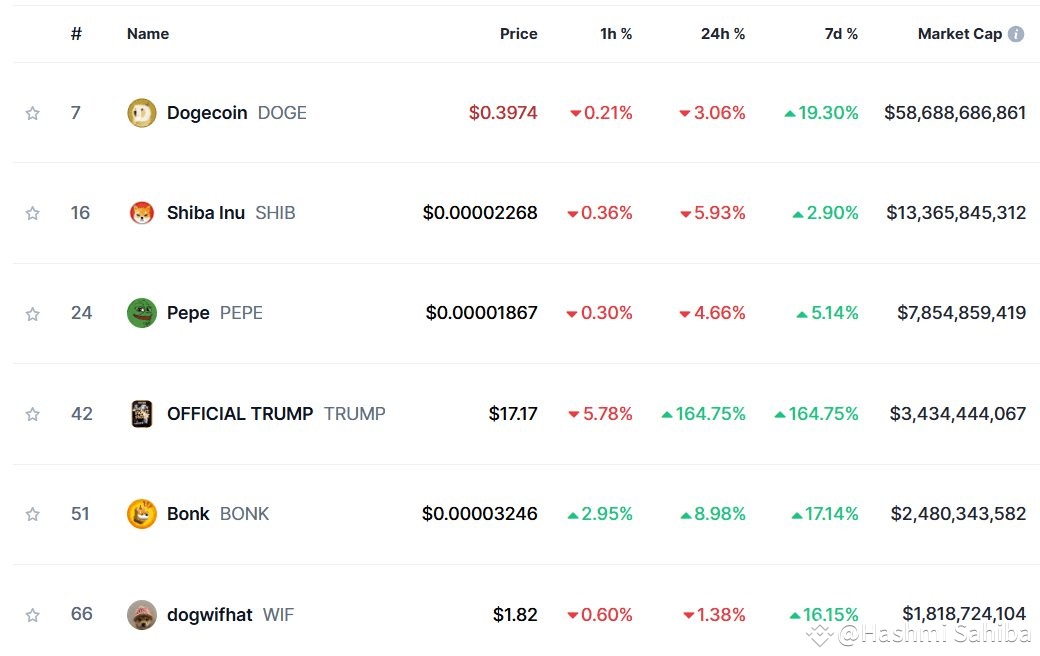Click the OFFICIAL TRUMP coin logo

pos(142,414)
